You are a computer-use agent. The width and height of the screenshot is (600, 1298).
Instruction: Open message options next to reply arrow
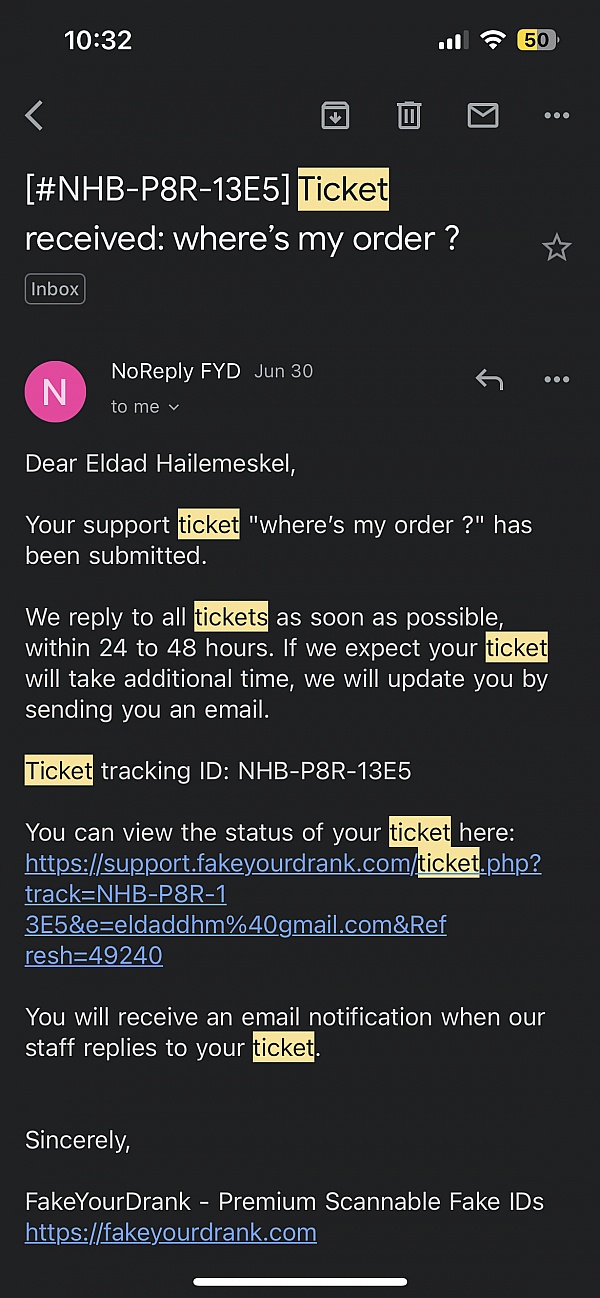pos(556,379)
